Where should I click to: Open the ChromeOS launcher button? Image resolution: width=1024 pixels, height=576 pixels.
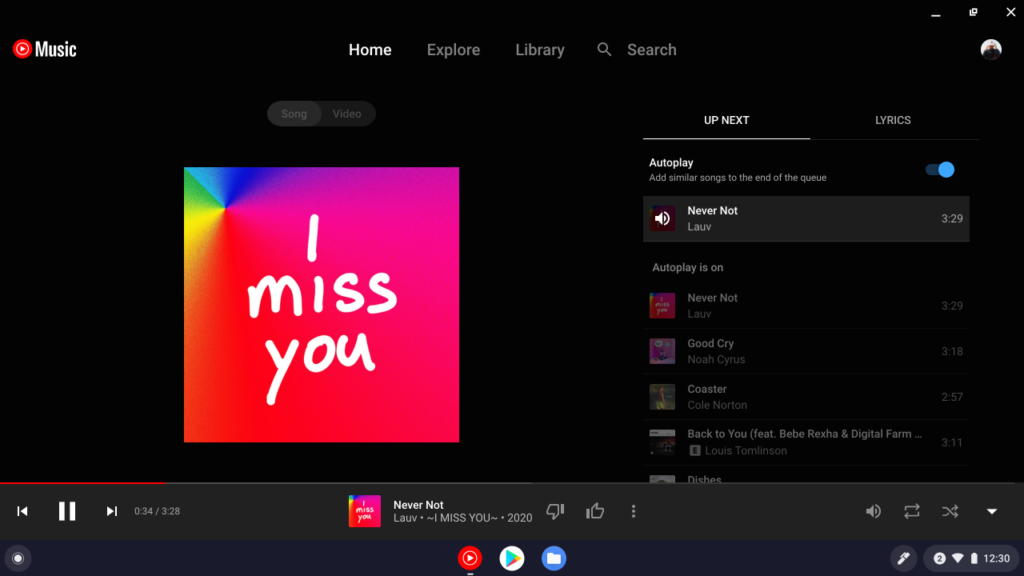(x=18, y=558)
